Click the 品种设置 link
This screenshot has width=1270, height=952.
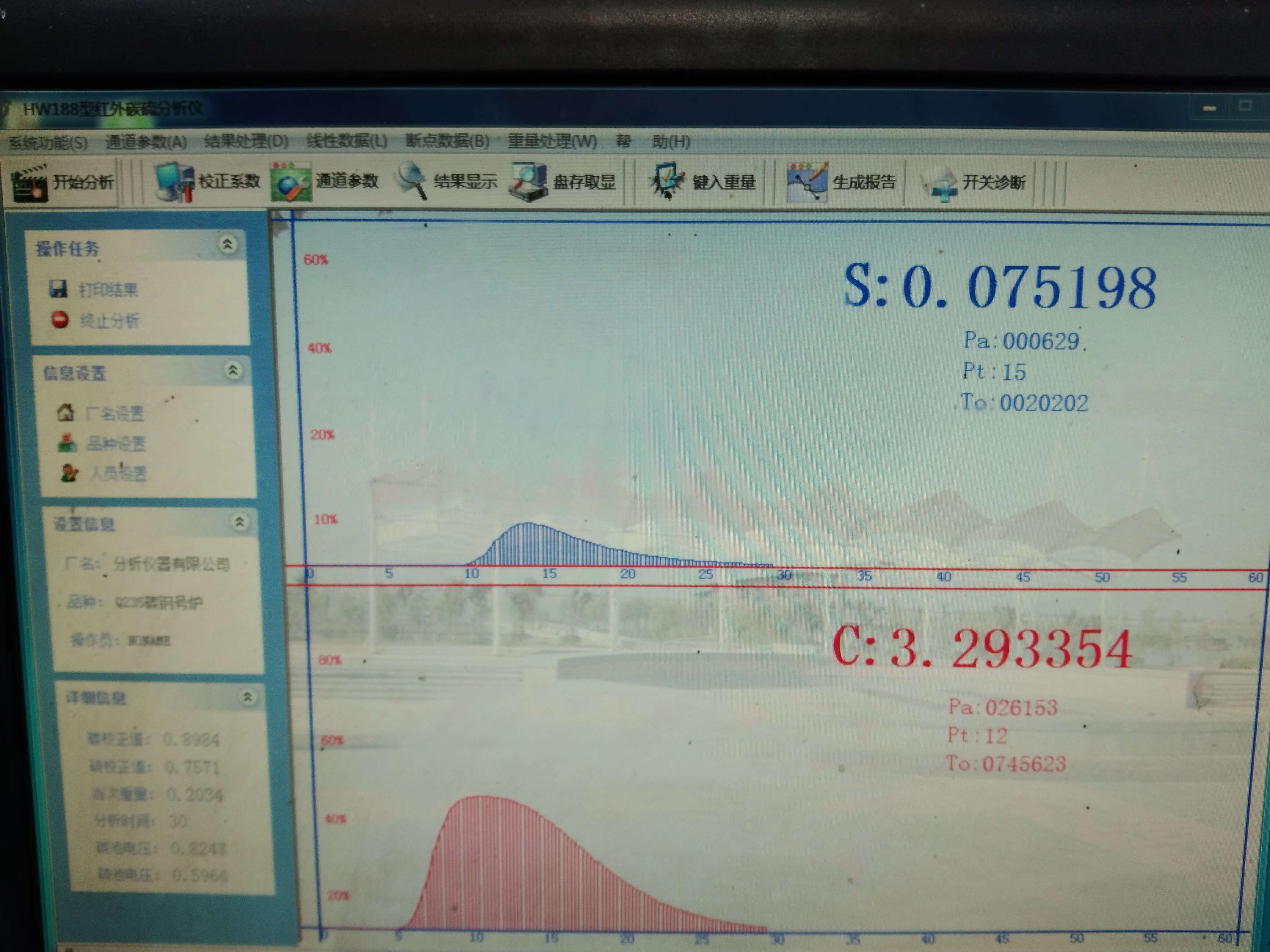pos(116,443)
